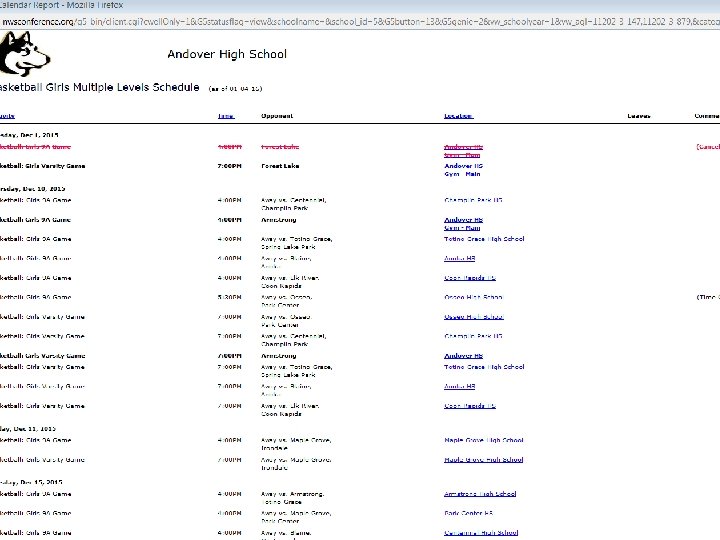The height and width of the screenshot is (540, 720).
Task: Click the Dec 15, 2015 date heading
Action: [31, 483]
